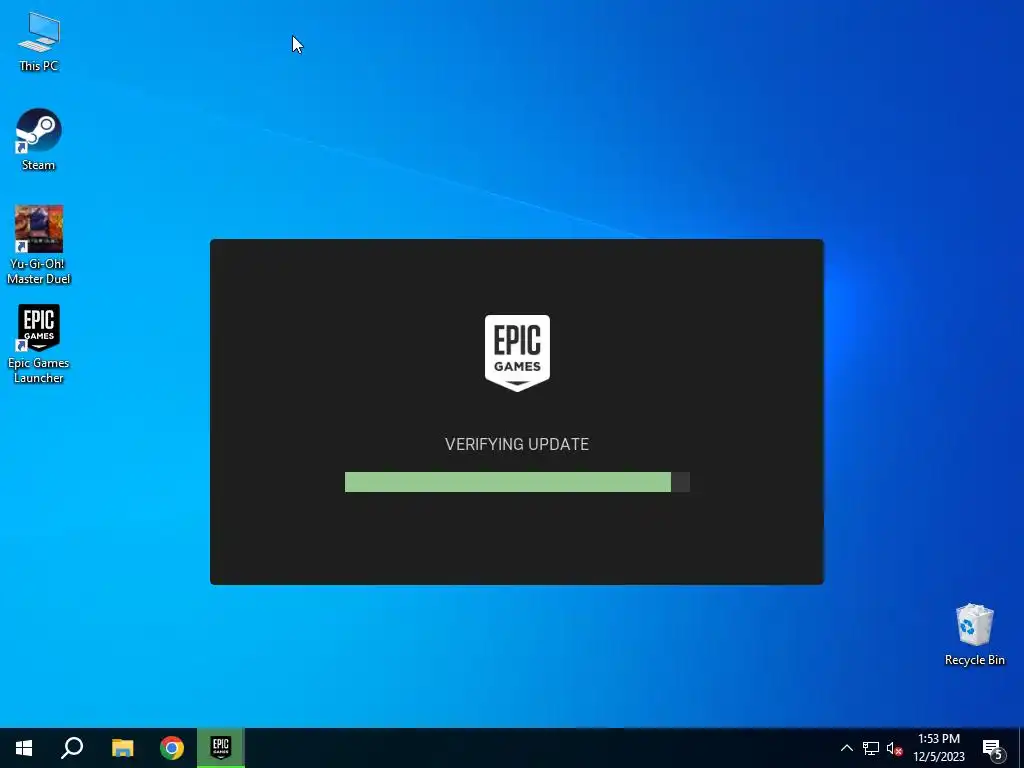The height and width of the screenshot is (768, 1024).
Task: Select the This PC desktop icon
Action: (39, 41)
